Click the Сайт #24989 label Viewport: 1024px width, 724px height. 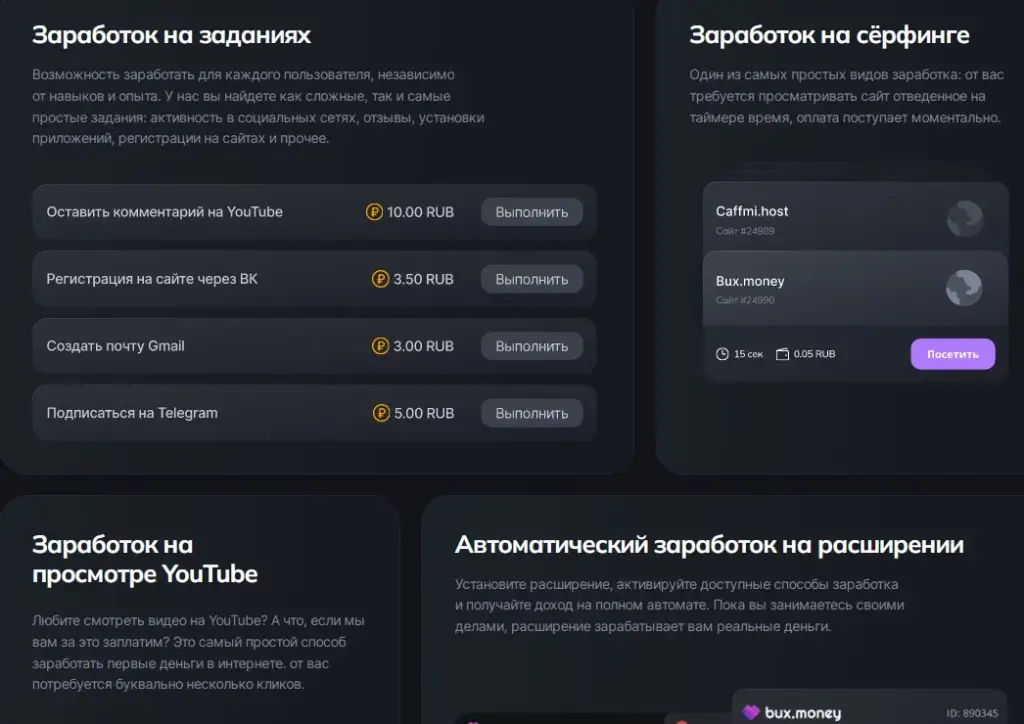tap(745, 230)
